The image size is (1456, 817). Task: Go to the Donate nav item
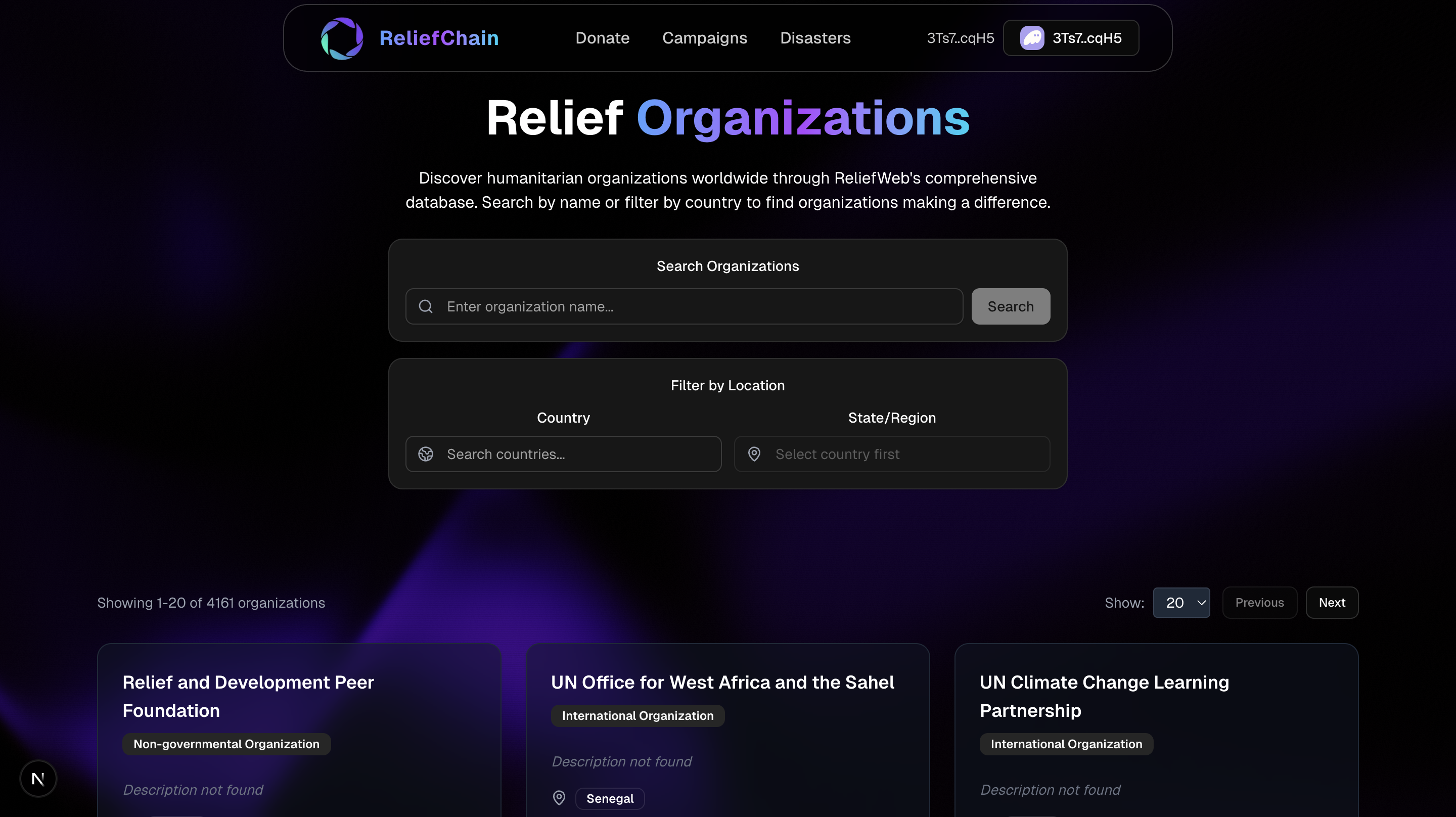602,38
